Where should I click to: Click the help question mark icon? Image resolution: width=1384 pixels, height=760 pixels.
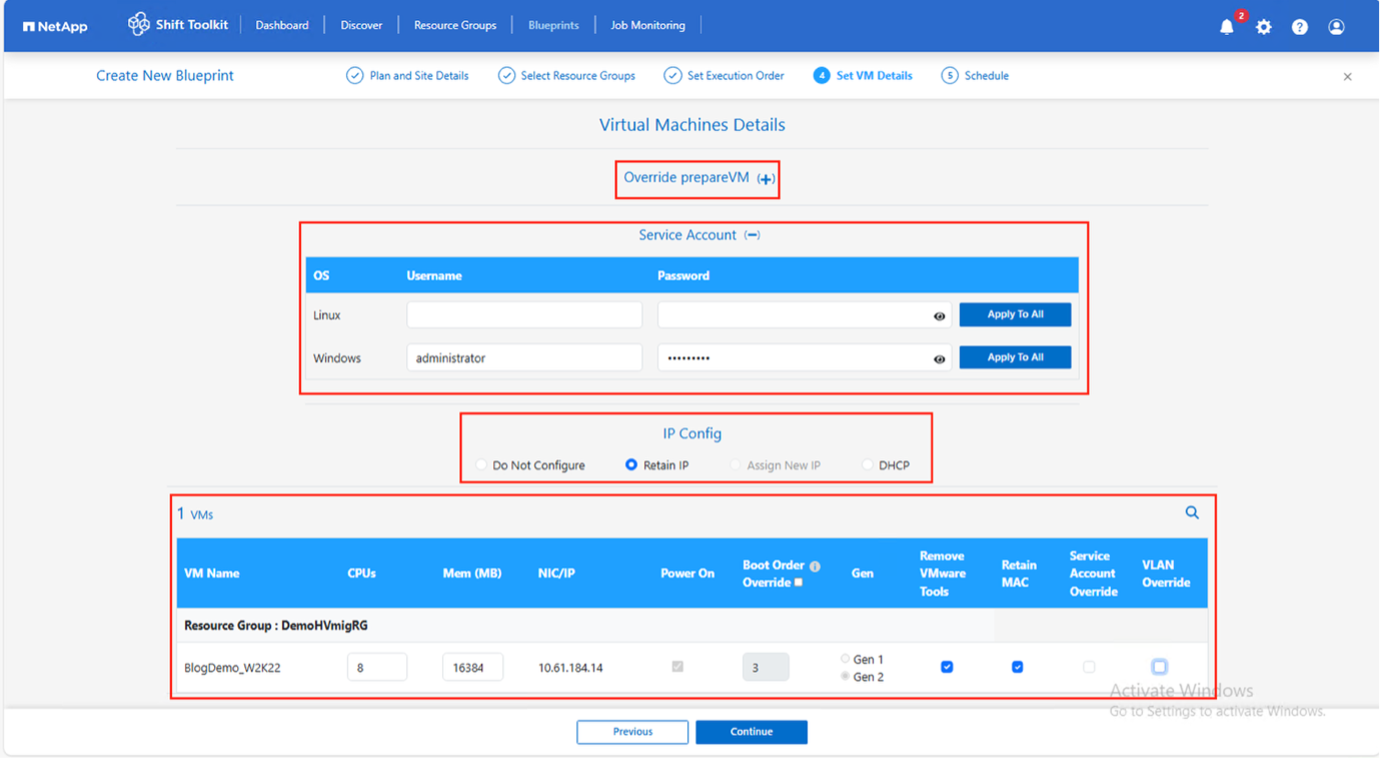(1300, 27)
